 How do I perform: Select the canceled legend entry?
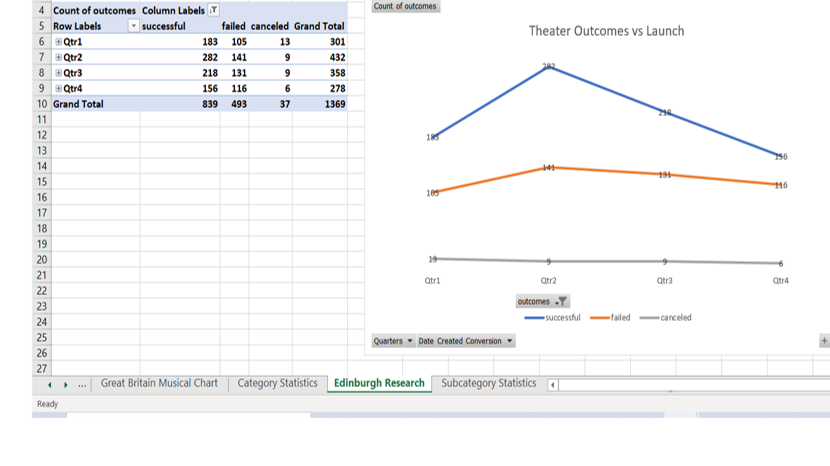665,318
